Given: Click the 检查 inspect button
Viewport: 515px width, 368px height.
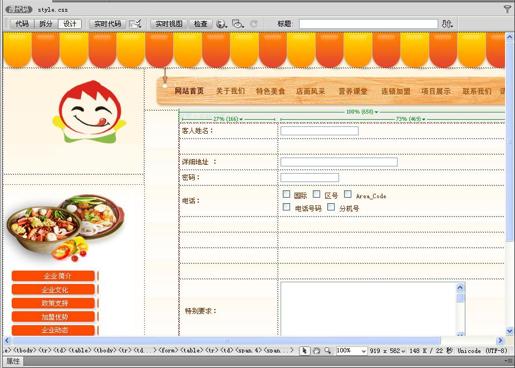Looking at the screenshot, I should [x=201, y=24].
